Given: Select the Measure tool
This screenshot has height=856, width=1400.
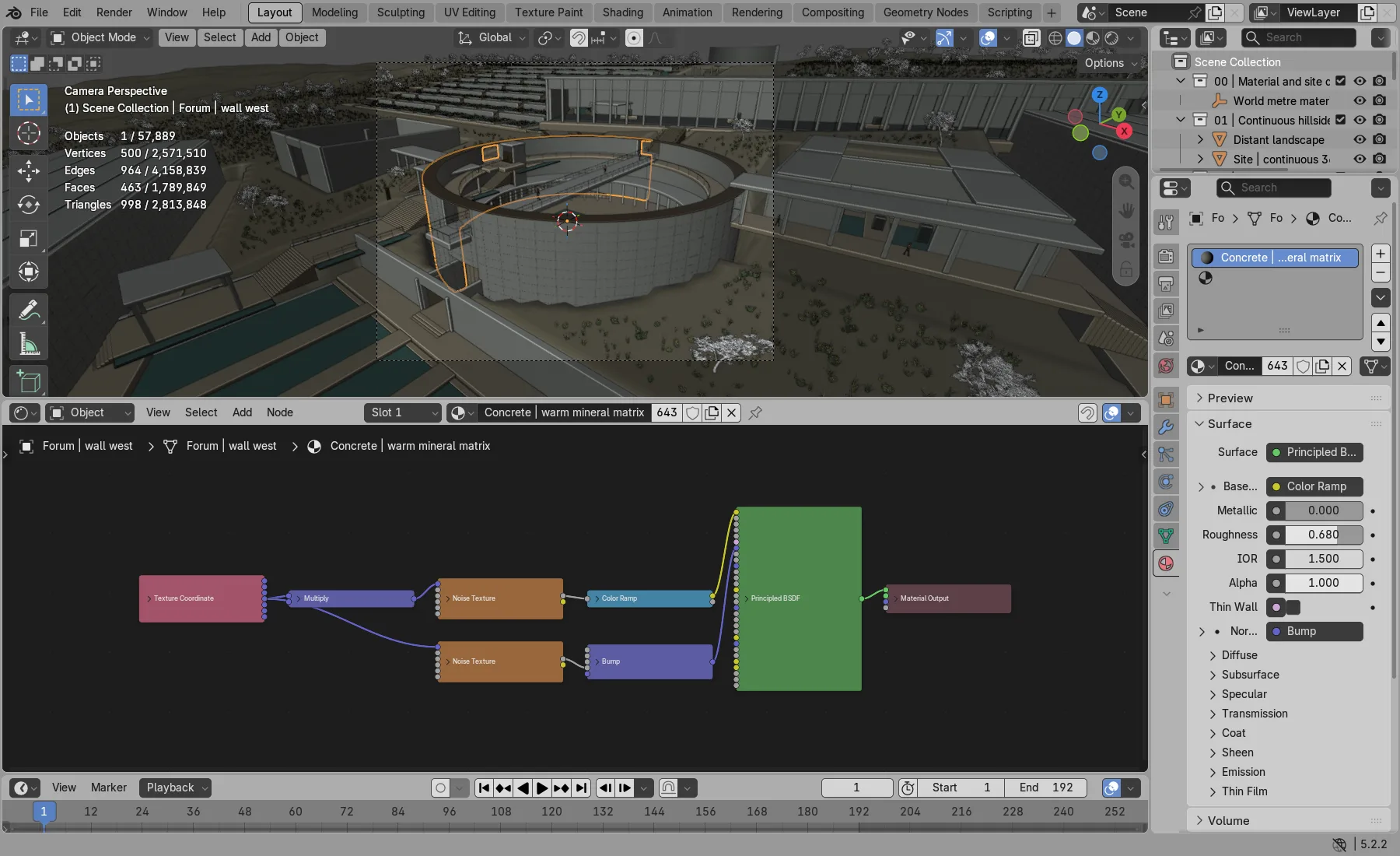Looking at the screenshot, I should 29,344.
